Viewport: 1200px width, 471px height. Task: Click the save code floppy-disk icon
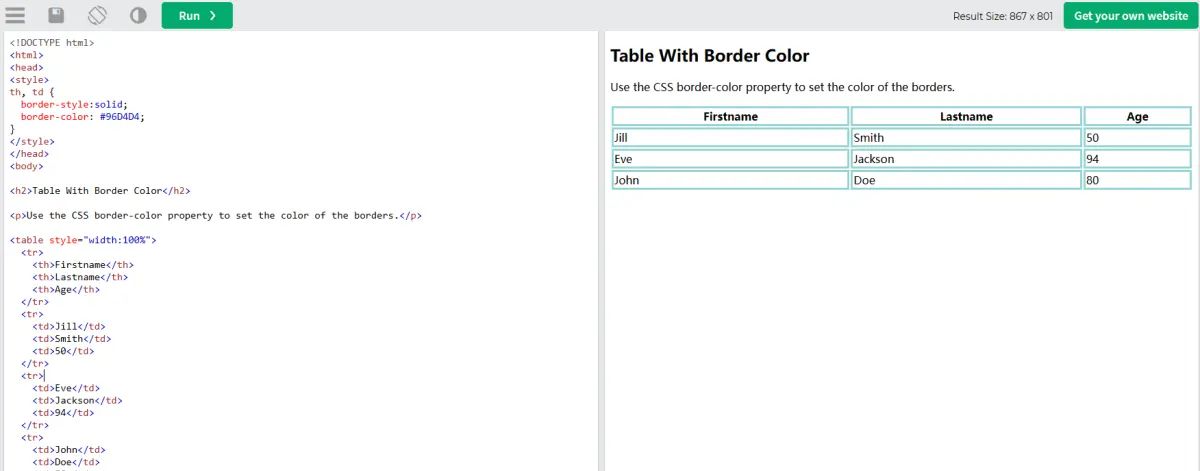point(56,15)
